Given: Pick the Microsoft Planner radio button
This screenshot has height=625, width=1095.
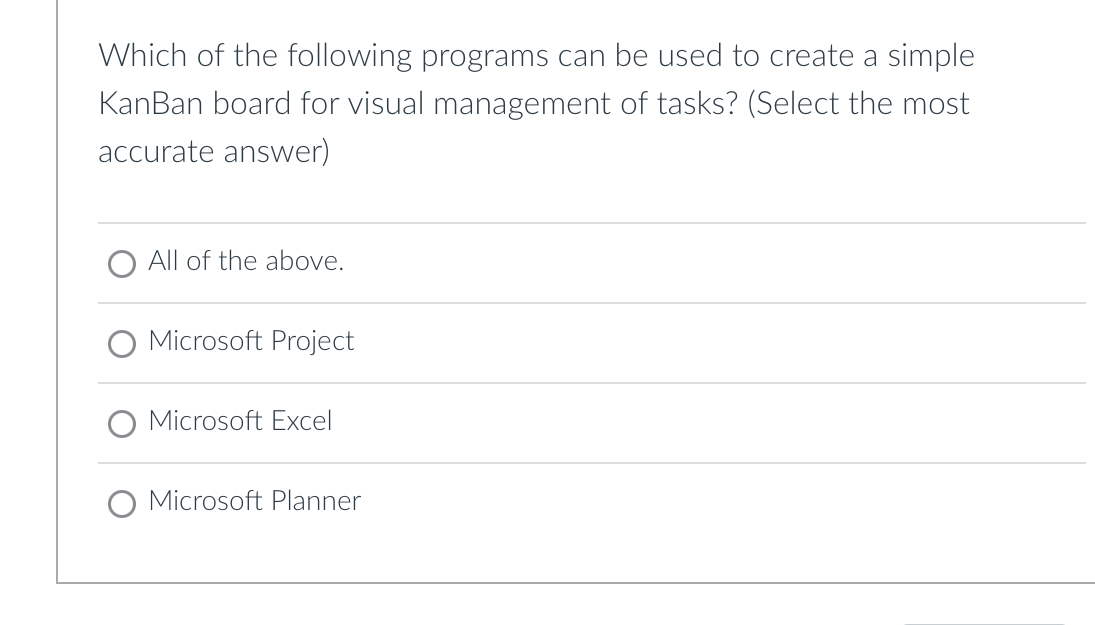Looking at the screenshot, I should tap(122, 503).
